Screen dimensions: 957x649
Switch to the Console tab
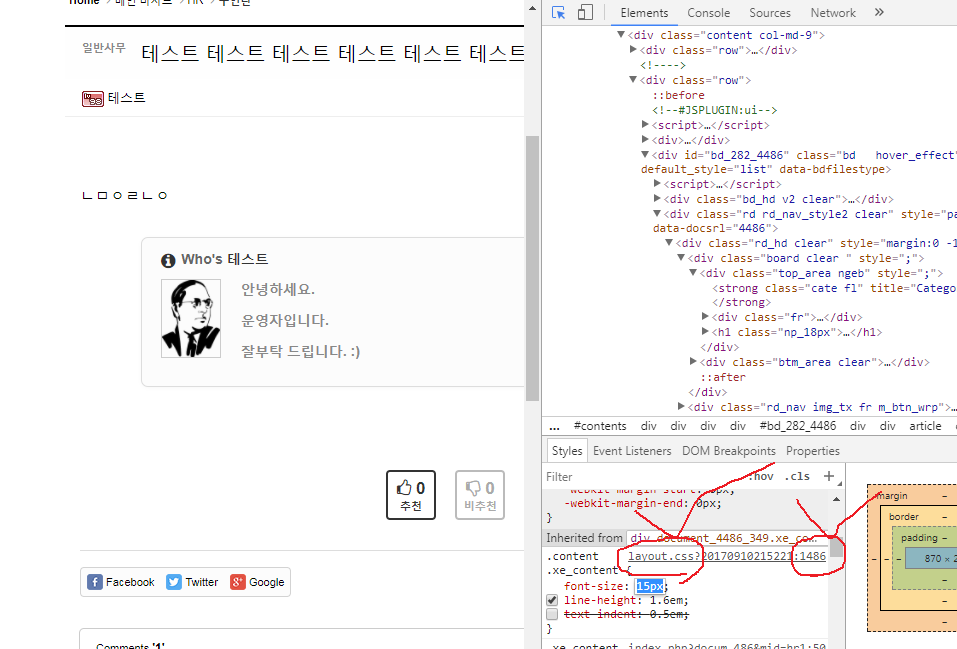pyautogui.click(x=708, y=13)
